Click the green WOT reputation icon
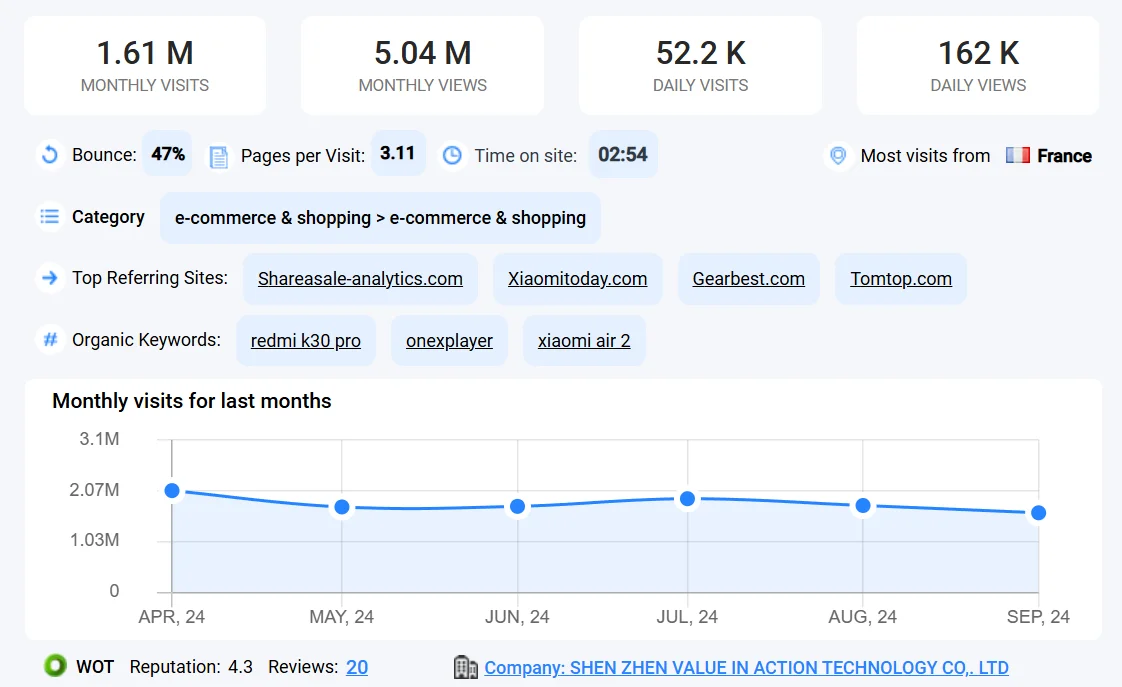The width and height of the screenshot is (1122, 687). [55, 666]
